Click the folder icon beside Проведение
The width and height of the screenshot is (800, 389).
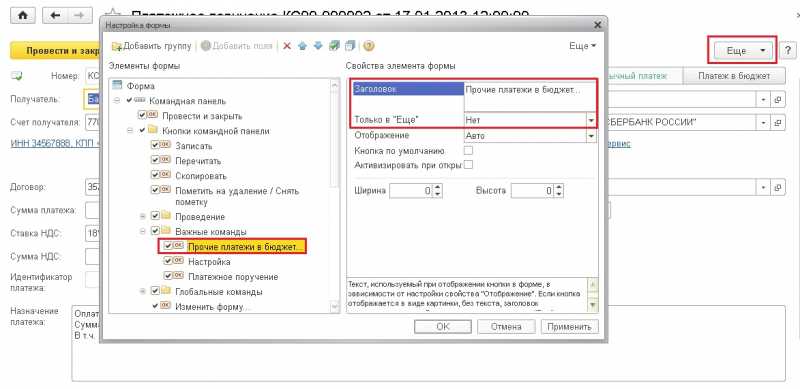(x=166, y=216)
